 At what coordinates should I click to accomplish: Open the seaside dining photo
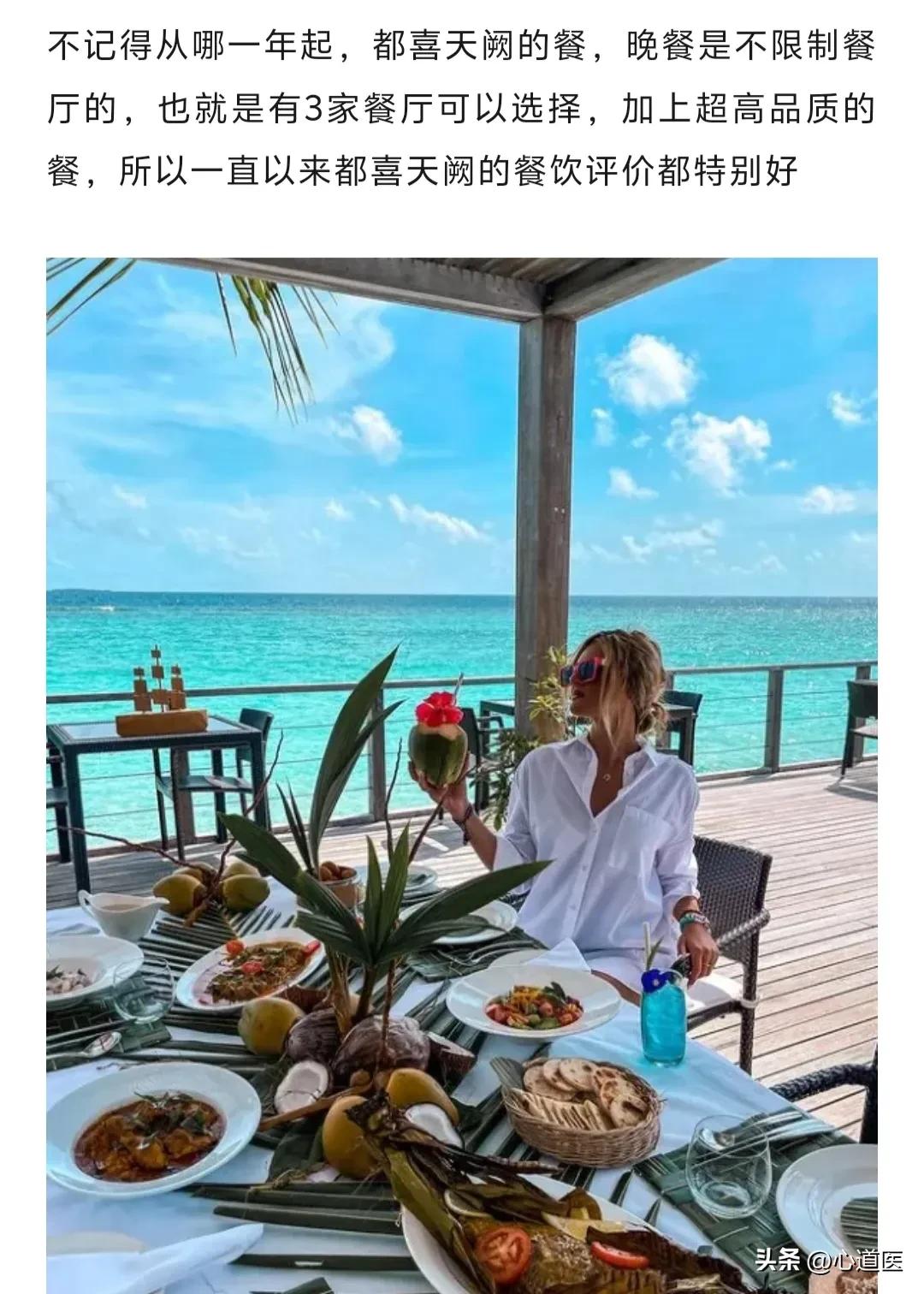(x=462, y=775)
